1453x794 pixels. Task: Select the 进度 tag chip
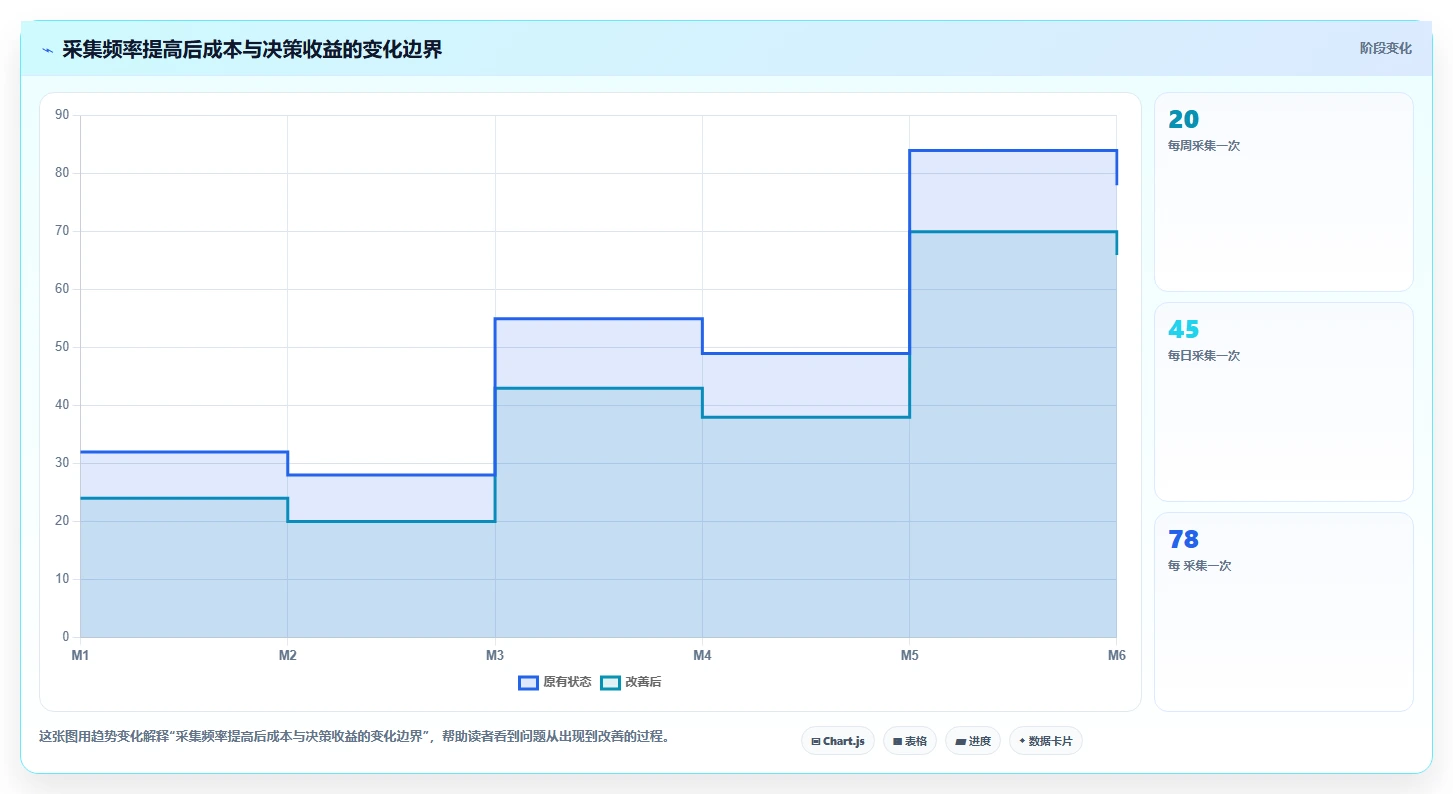pos(973,741)
